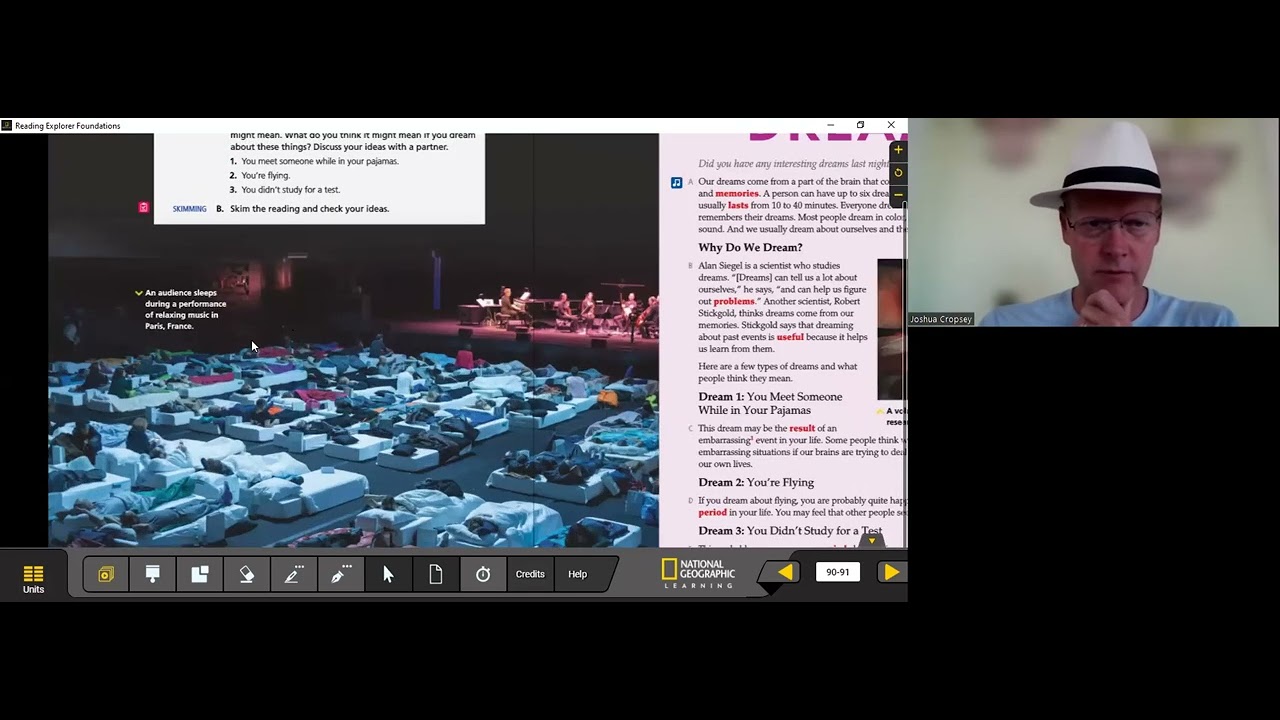1280x720 pixels.
Task: Go to next page with right arrow
Action: point(891,572)
